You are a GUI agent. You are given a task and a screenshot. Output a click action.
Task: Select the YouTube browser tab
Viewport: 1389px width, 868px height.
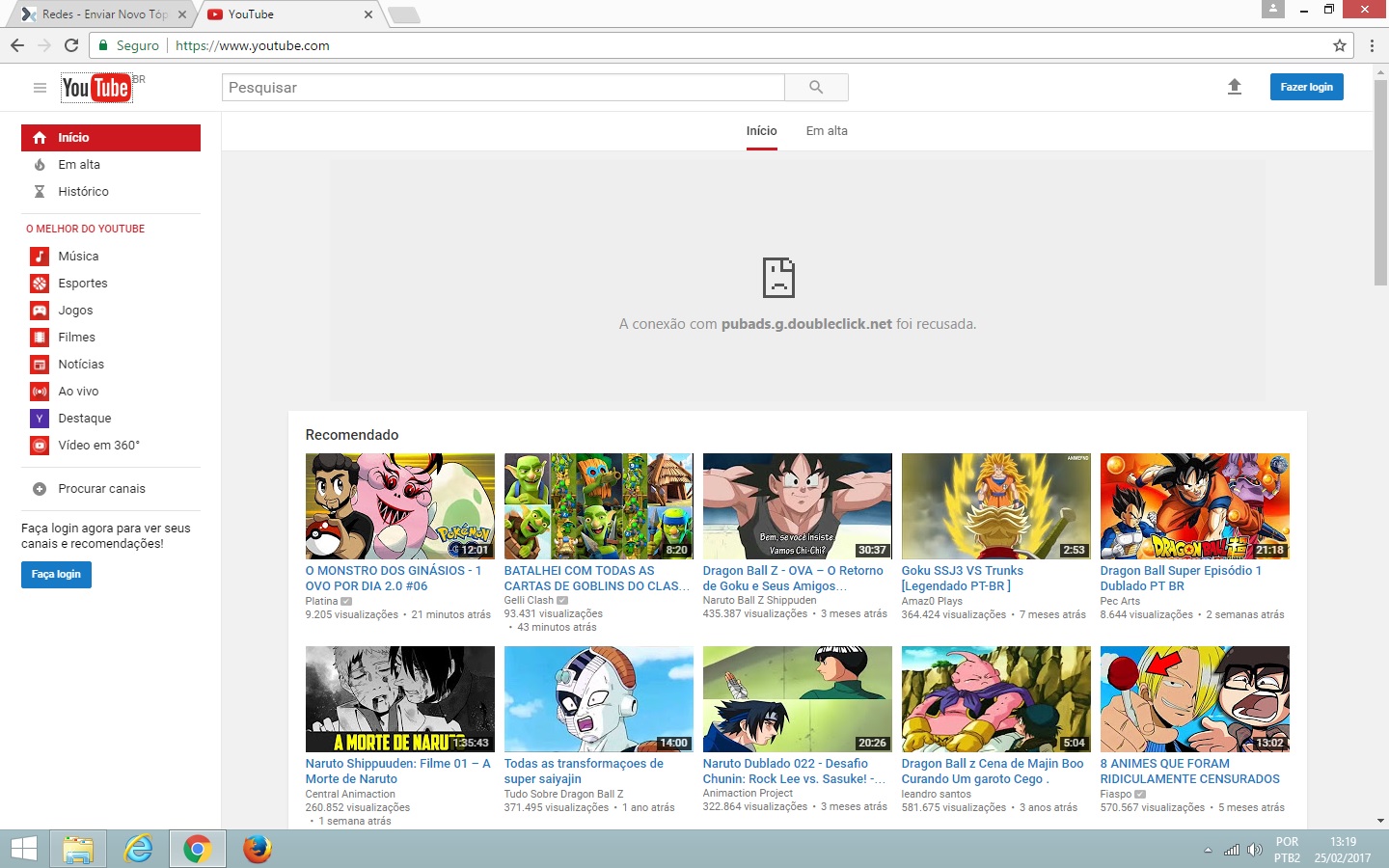tap(287, 14)
